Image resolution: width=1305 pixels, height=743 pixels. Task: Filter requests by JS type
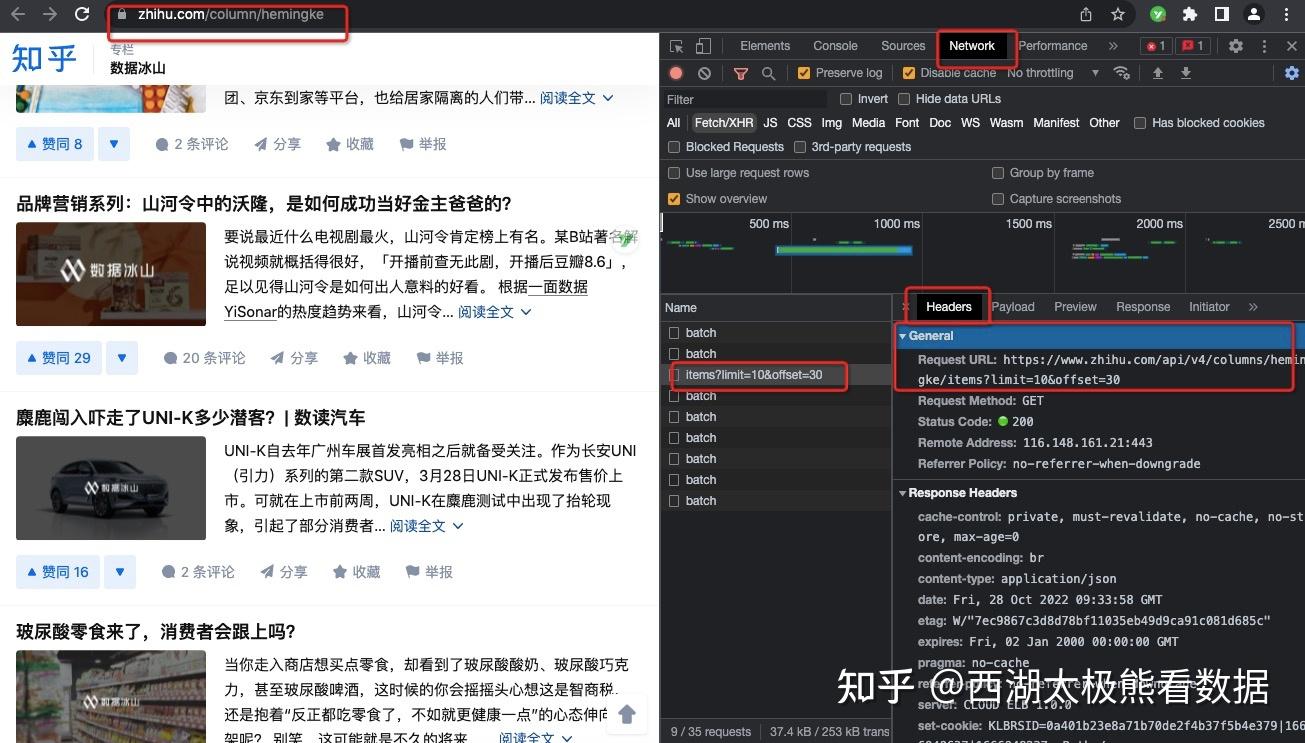coord(770,123)
